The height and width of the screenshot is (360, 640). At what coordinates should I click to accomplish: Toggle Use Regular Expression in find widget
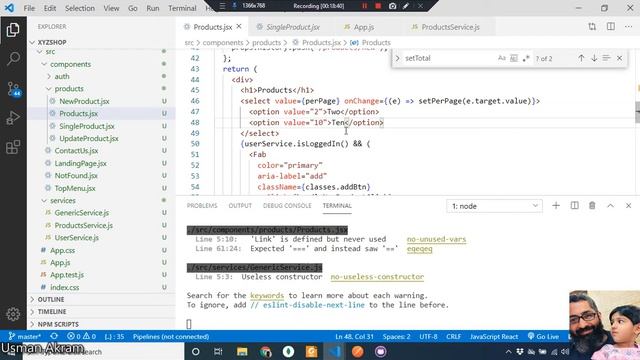click(526, 58)
